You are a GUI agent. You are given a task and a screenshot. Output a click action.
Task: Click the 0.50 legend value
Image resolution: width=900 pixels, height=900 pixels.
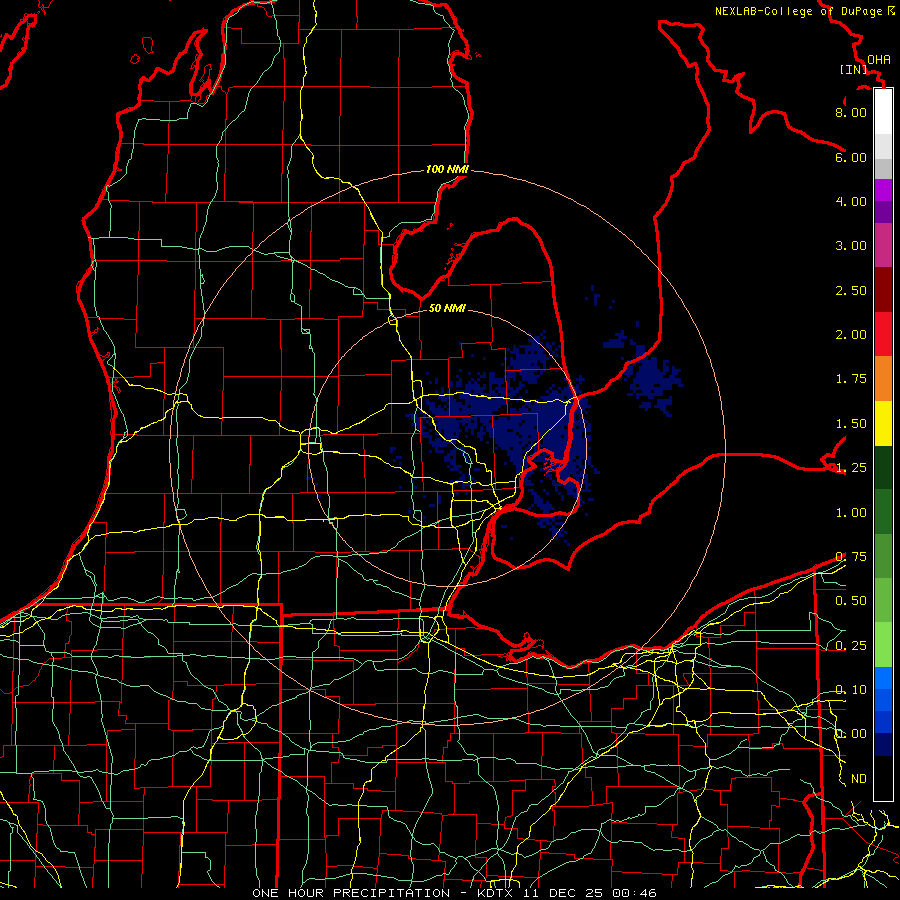(x=851, y=601)
